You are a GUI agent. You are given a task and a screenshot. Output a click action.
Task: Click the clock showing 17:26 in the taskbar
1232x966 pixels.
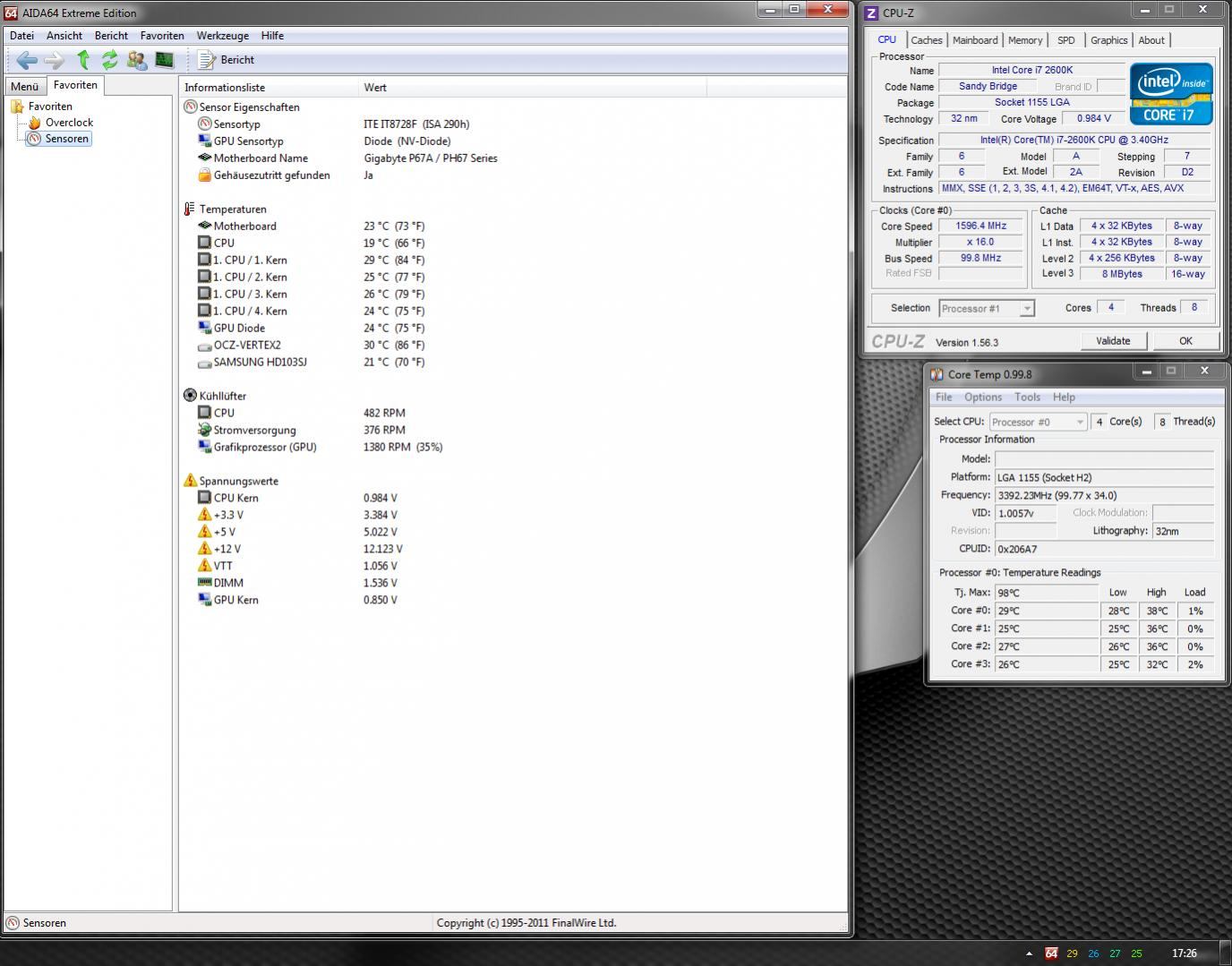click(1185, 953)
